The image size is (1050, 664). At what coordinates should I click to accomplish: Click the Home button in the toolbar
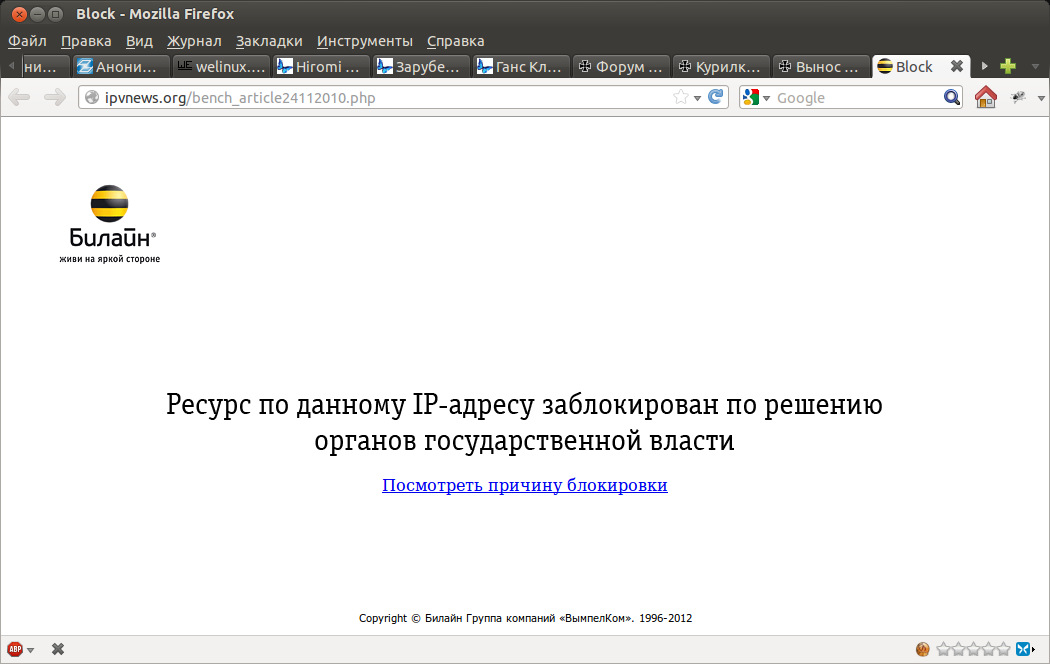point(985,97)
